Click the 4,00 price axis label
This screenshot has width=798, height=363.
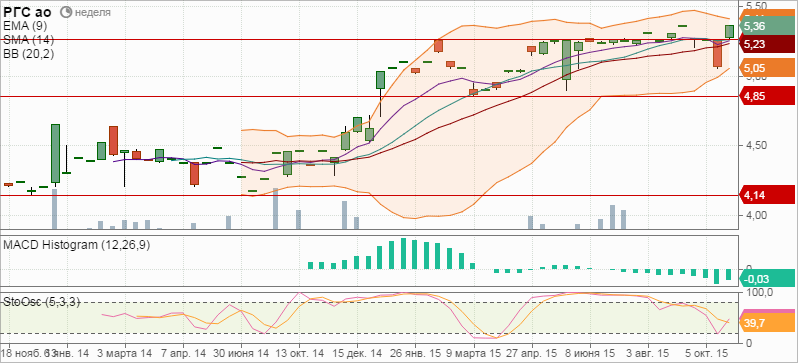click(x=755, y=215)
